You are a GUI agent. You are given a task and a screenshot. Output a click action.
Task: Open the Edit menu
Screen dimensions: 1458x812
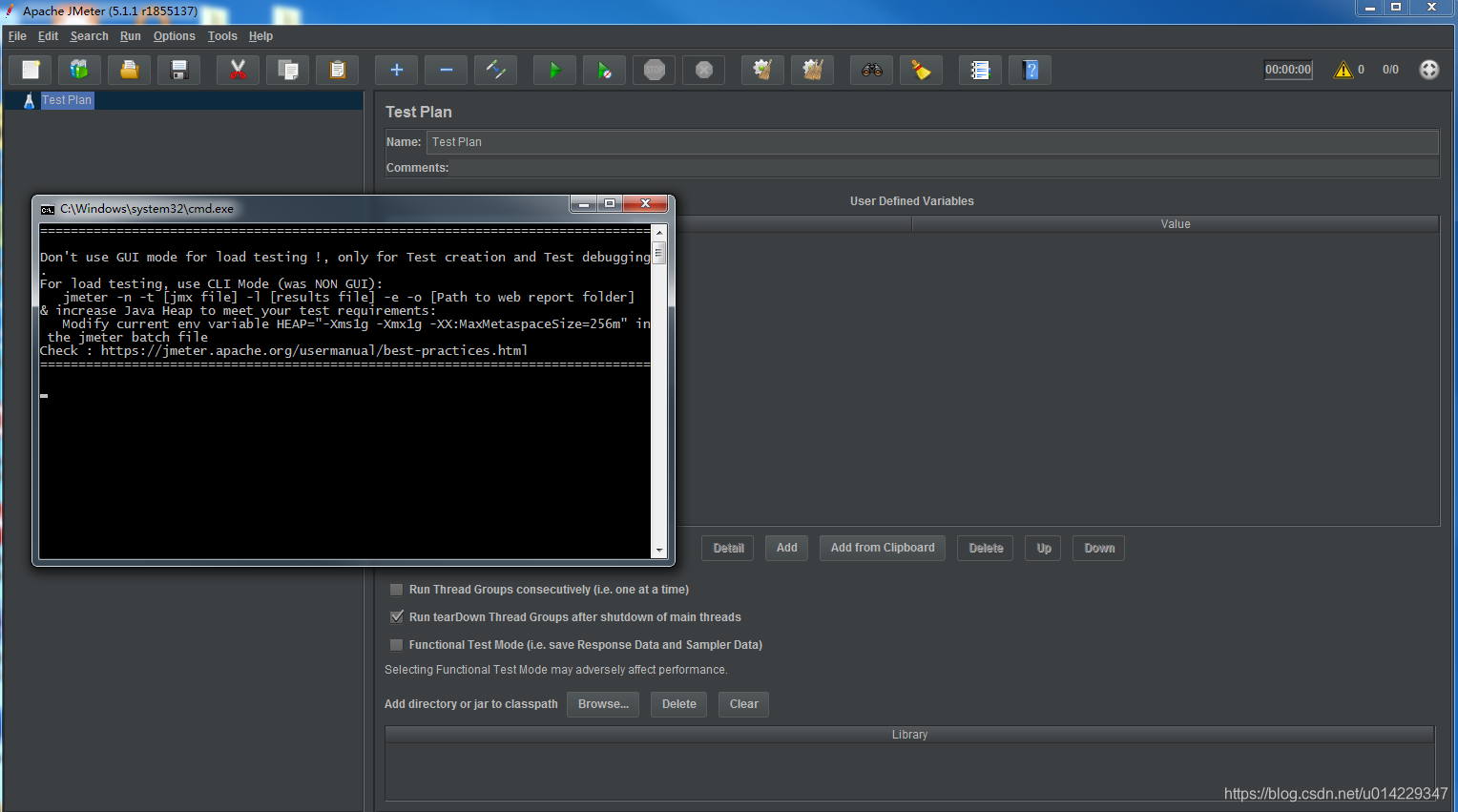click(x=48, y=36)
